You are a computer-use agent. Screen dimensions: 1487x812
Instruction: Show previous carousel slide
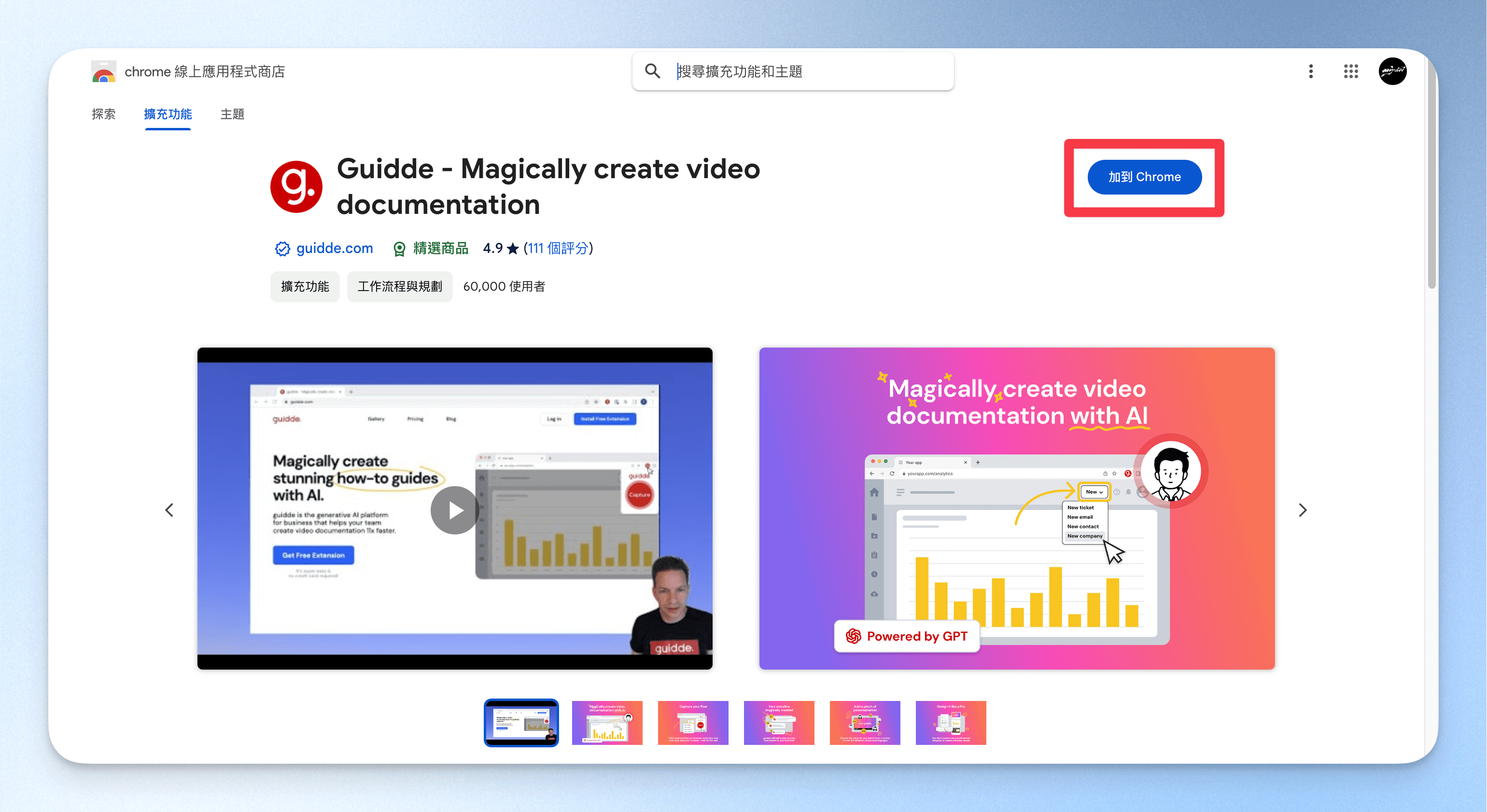point(169,510)
